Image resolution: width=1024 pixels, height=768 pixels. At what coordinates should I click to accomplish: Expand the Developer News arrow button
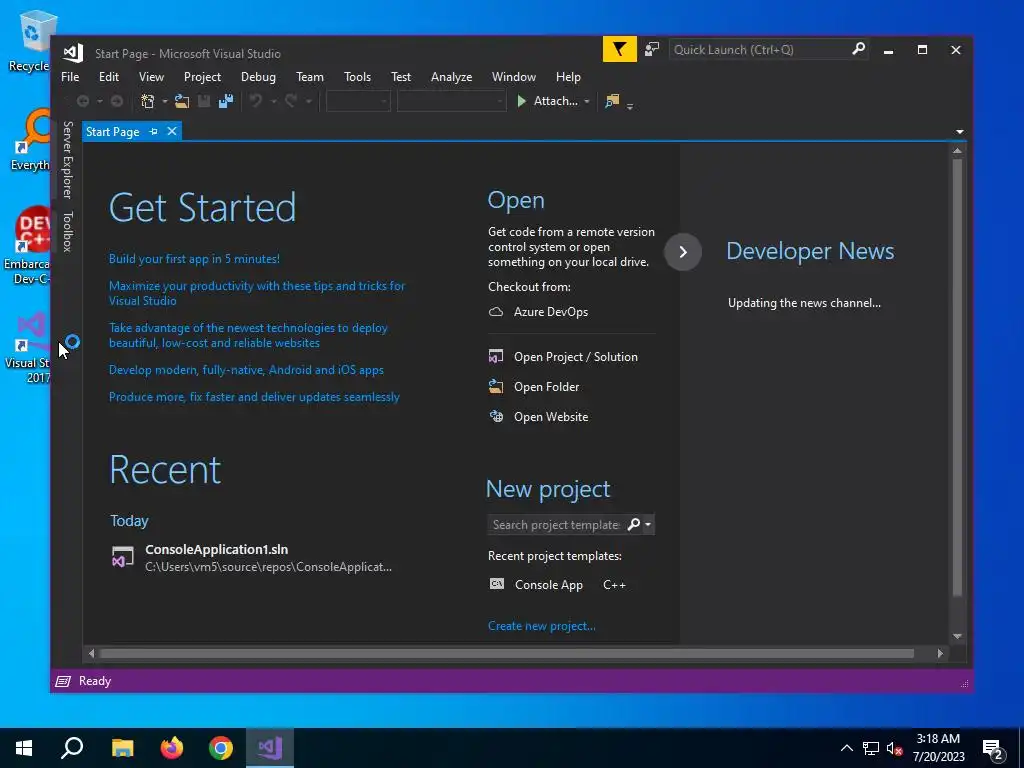(x=683, y=252)
